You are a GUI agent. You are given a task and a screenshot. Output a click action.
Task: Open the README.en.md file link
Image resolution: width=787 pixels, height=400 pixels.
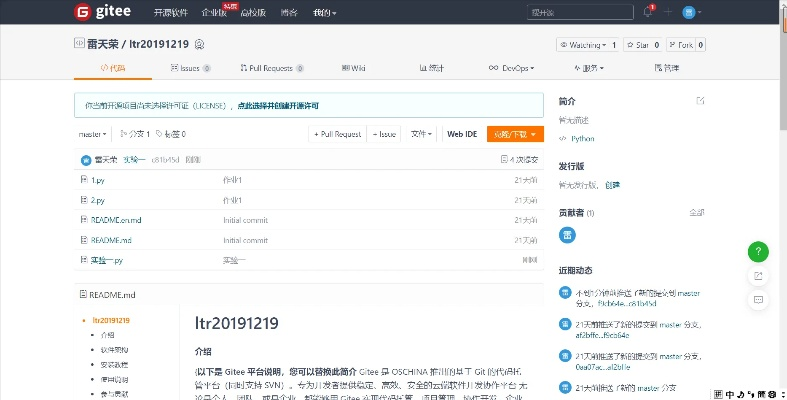[116, 220]
